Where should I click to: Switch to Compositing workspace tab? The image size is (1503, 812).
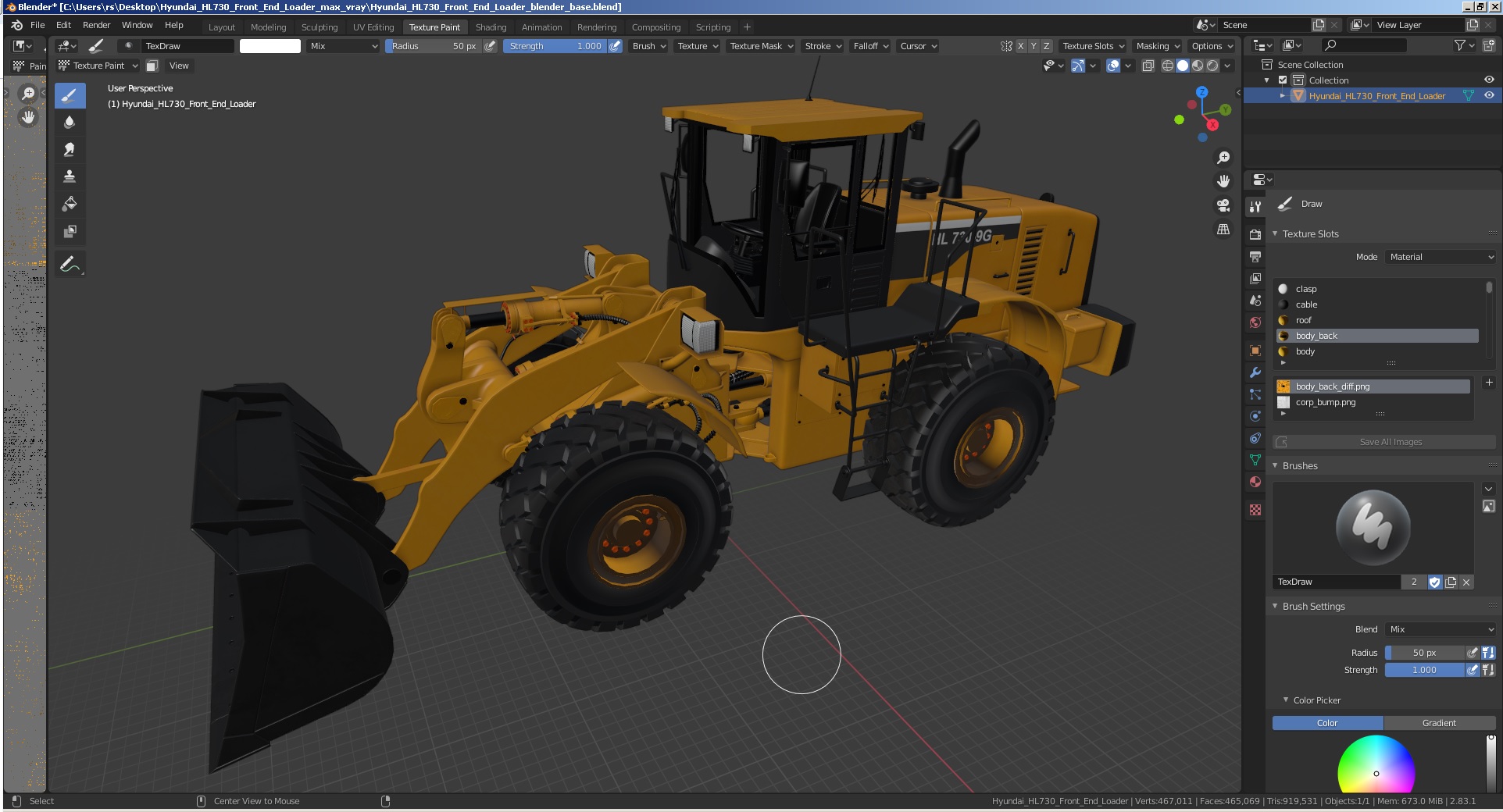[x=656, y=27]
